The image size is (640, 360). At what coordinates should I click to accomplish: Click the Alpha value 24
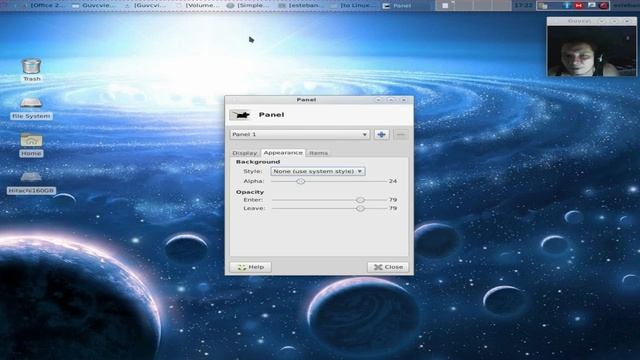[393, 181]
